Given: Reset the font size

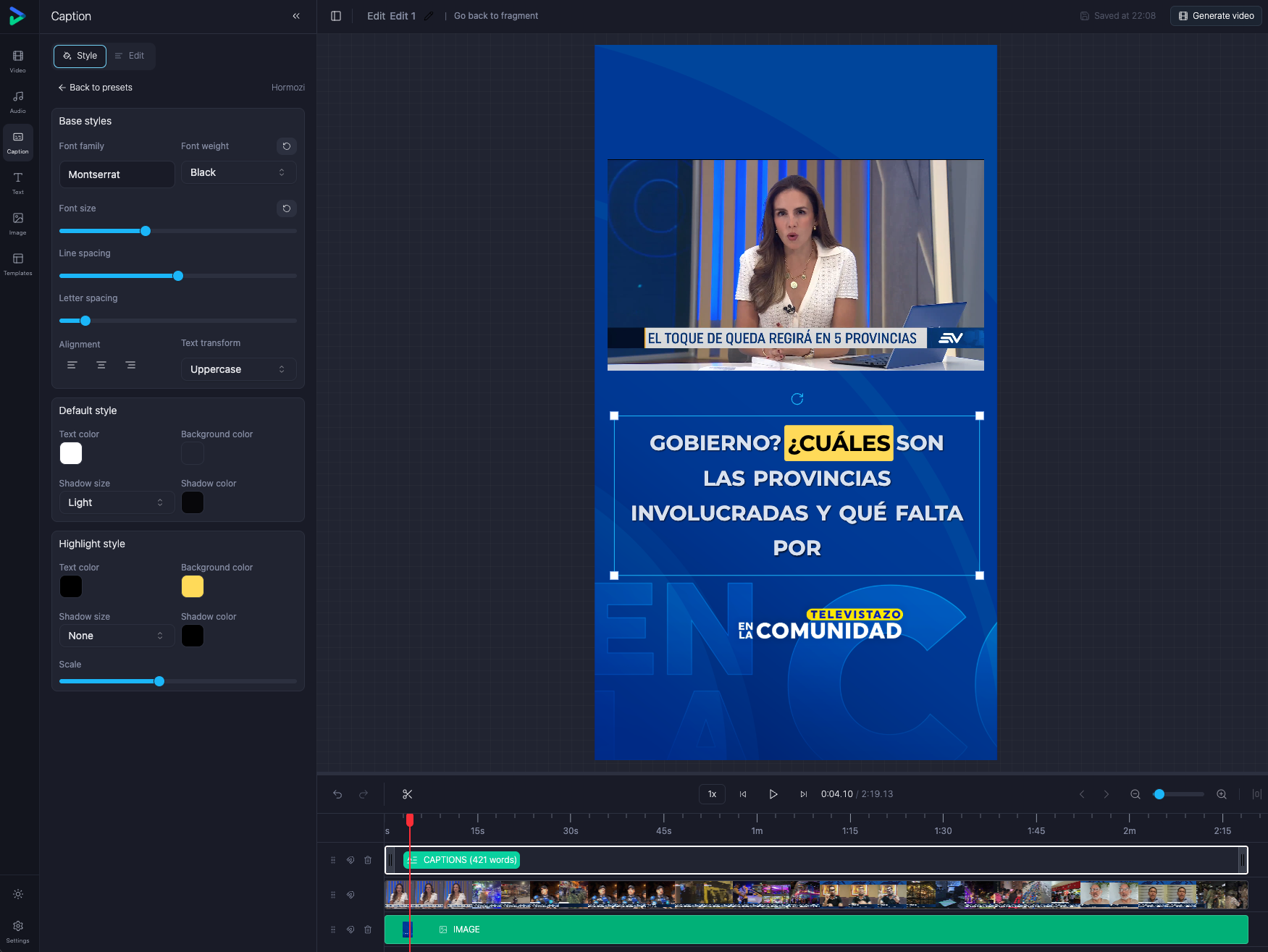Looking at the screenshot, I should [x=287, y=208].
